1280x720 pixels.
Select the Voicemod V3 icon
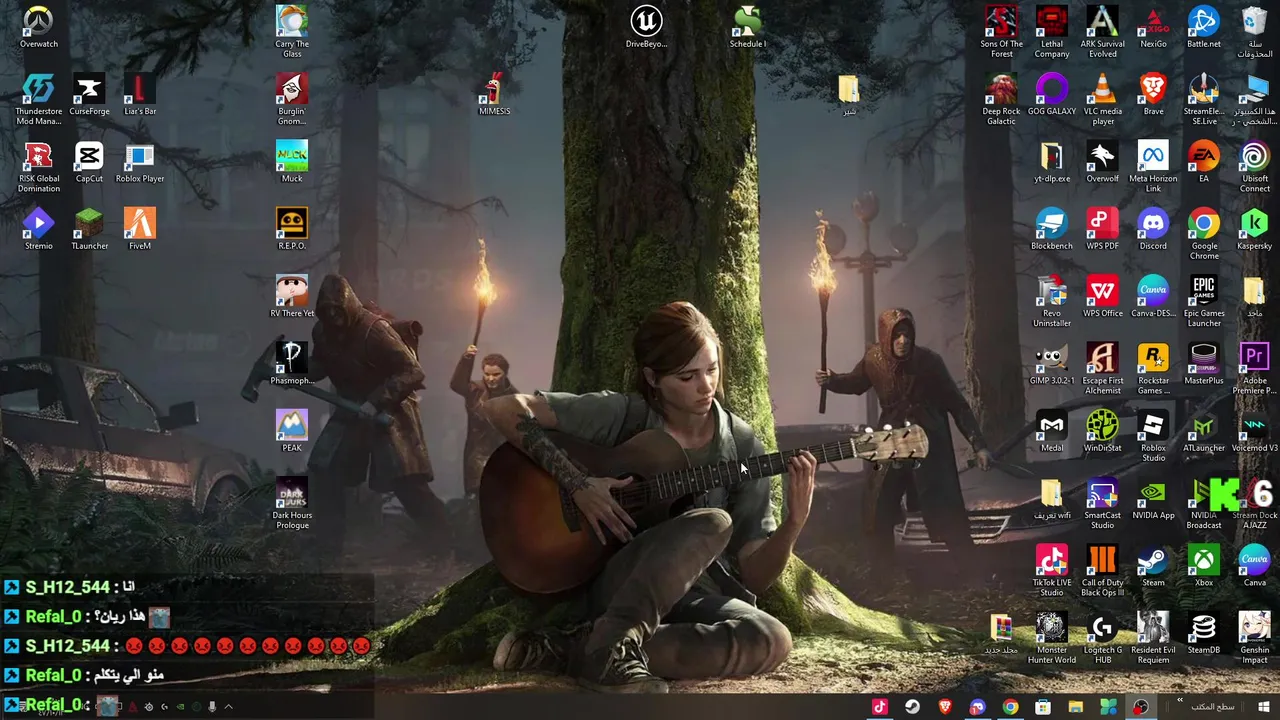[x=1254, y=431]
